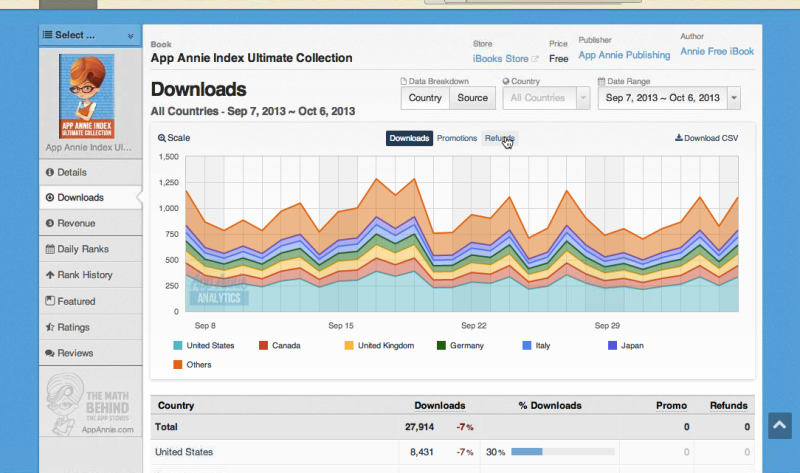Click the United States table row label
800x473 pixels.
click(x=184, y=452)
